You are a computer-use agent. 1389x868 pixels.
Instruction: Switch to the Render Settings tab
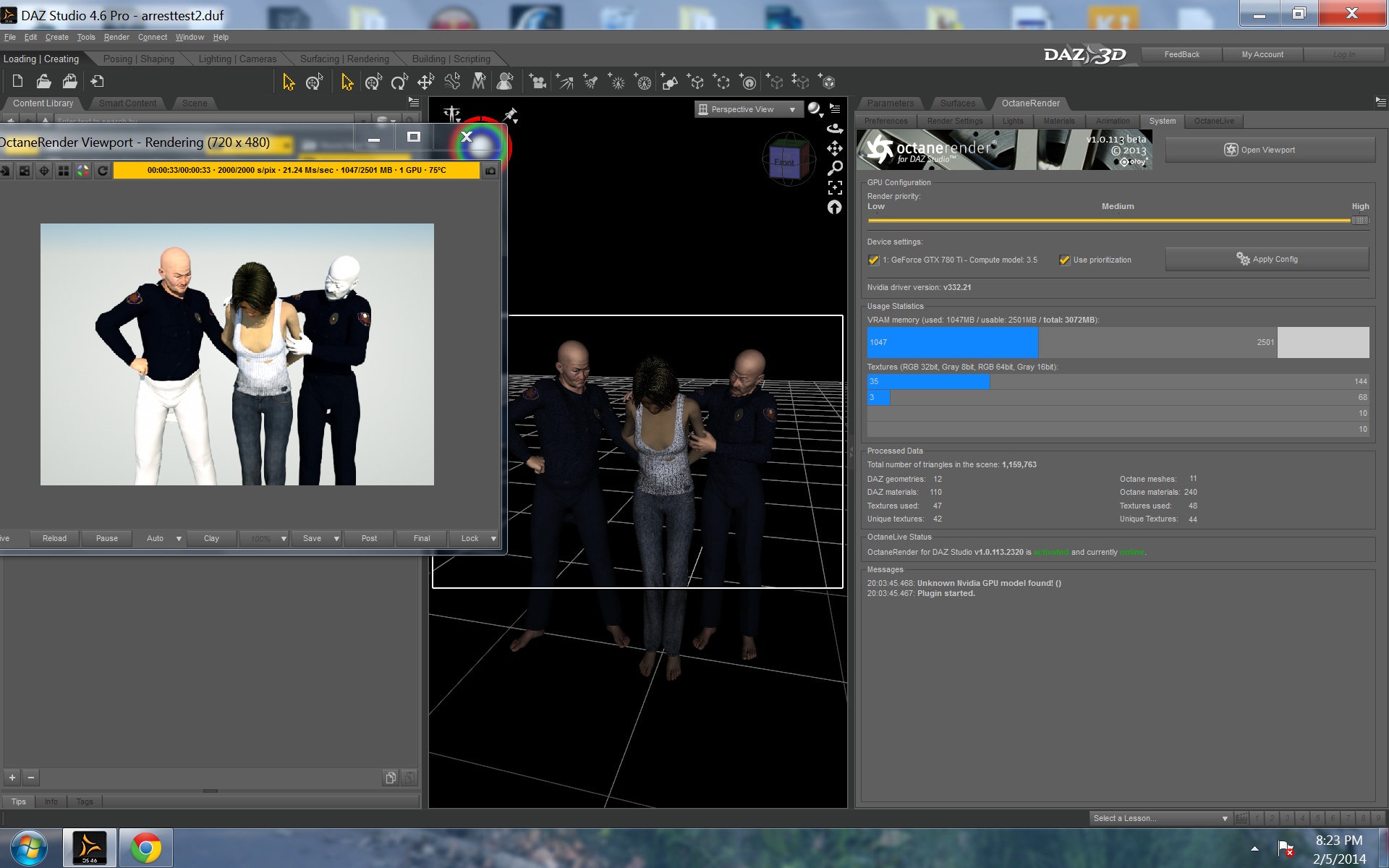(x=954, y=122)
